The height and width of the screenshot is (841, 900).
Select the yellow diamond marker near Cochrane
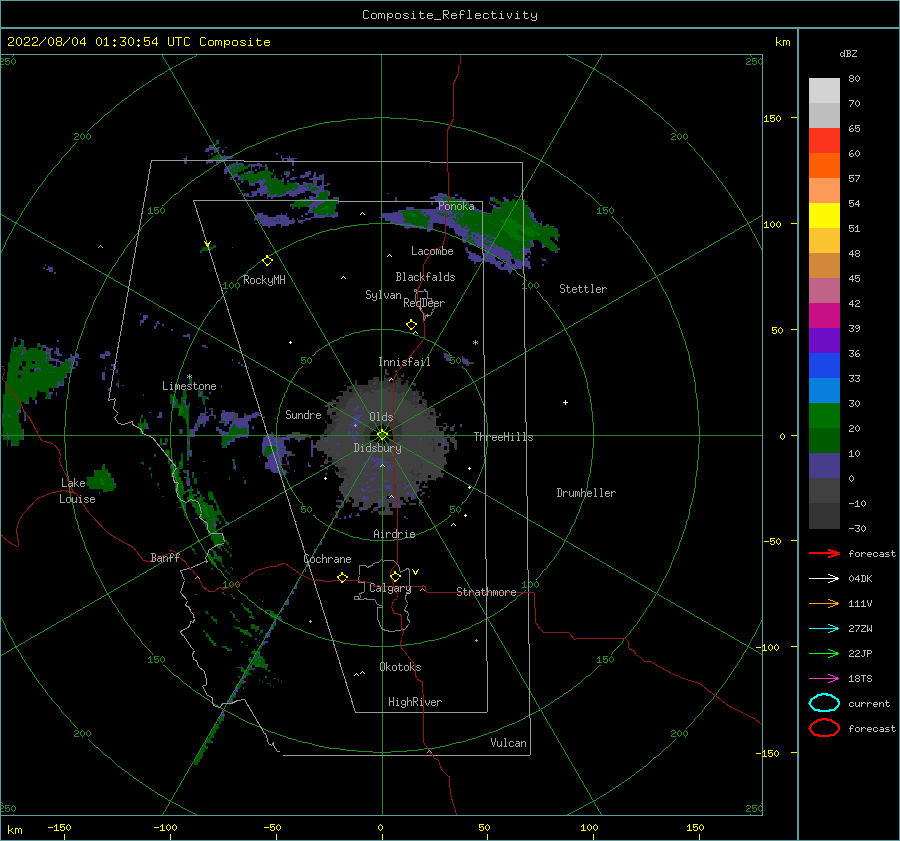343,577
